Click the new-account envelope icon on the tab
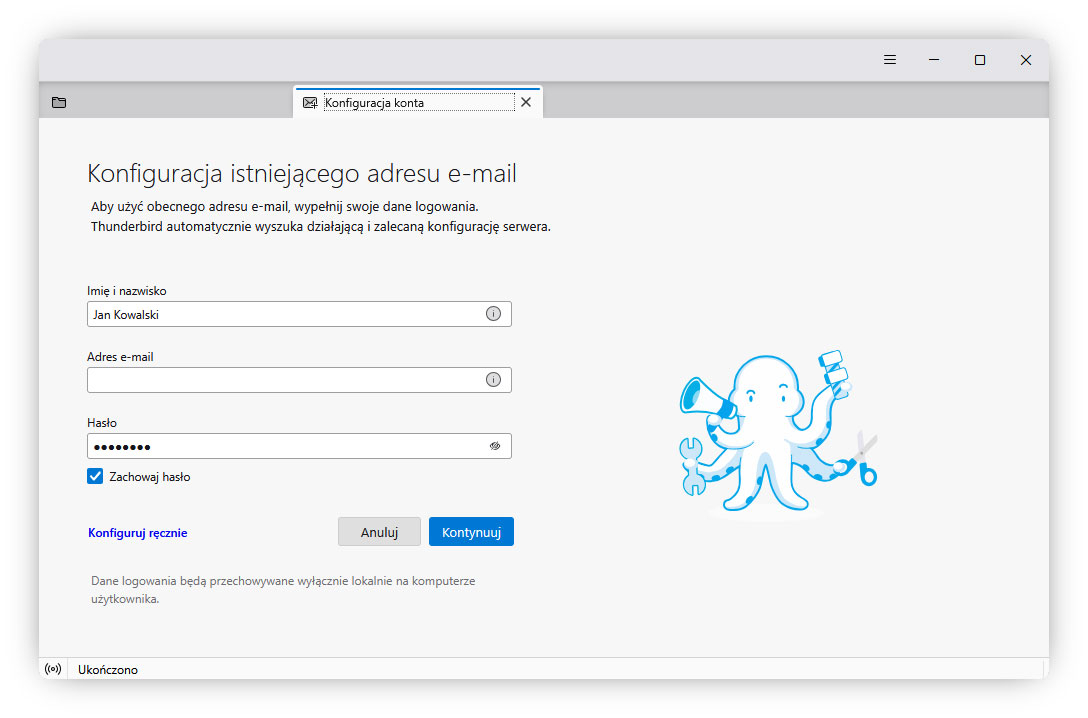This screenshot has width=1088, height=718. tap(310, 102)
